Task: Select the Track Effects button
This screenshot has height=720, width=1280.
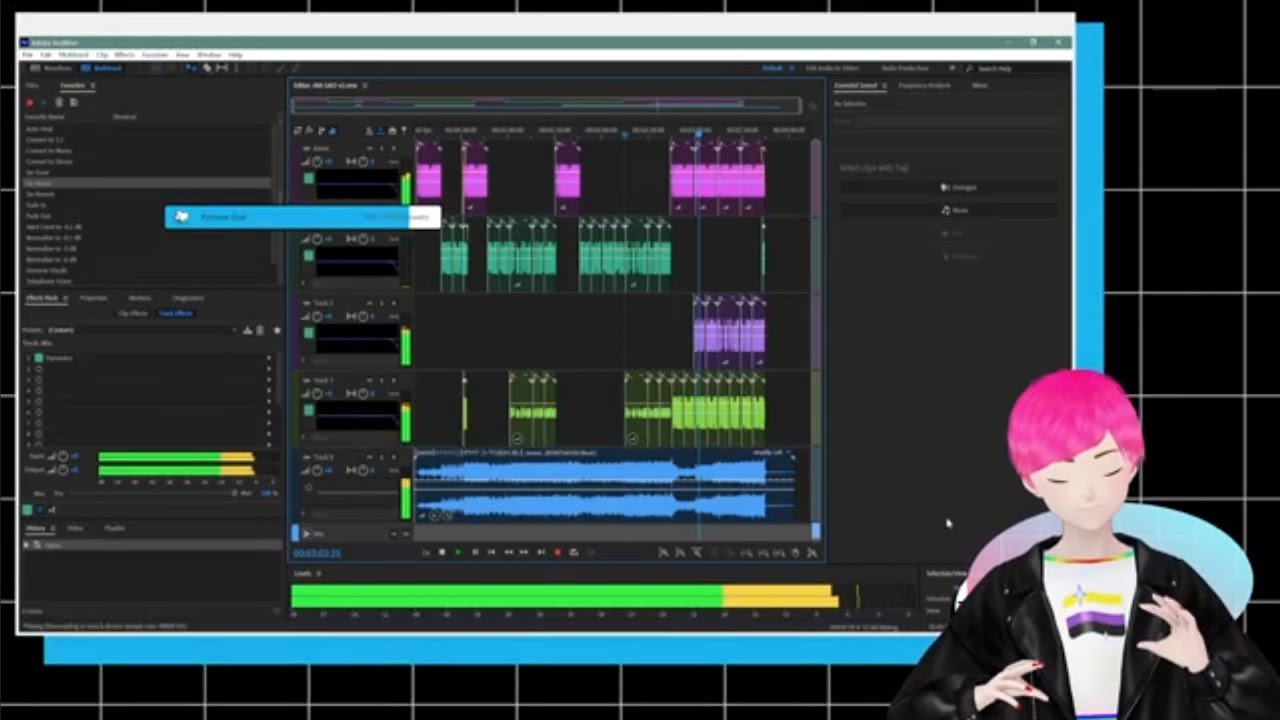Action: coord(176,313)
